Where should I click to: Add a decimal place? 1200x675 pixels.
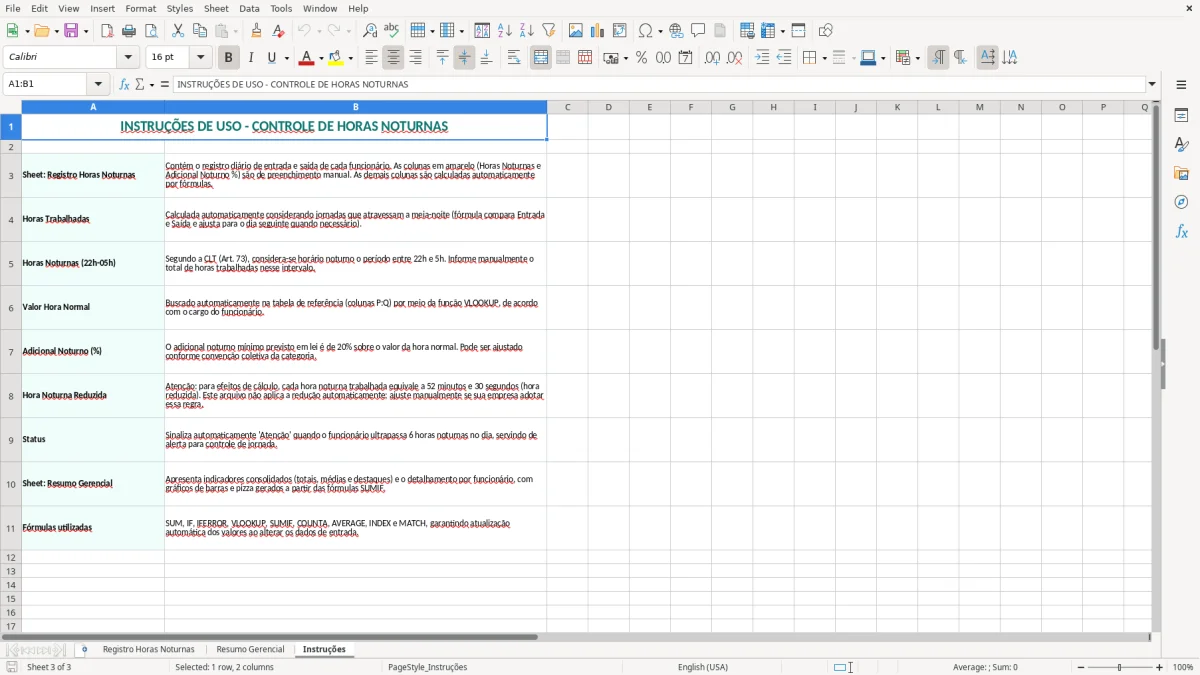[x=712, y=58]
